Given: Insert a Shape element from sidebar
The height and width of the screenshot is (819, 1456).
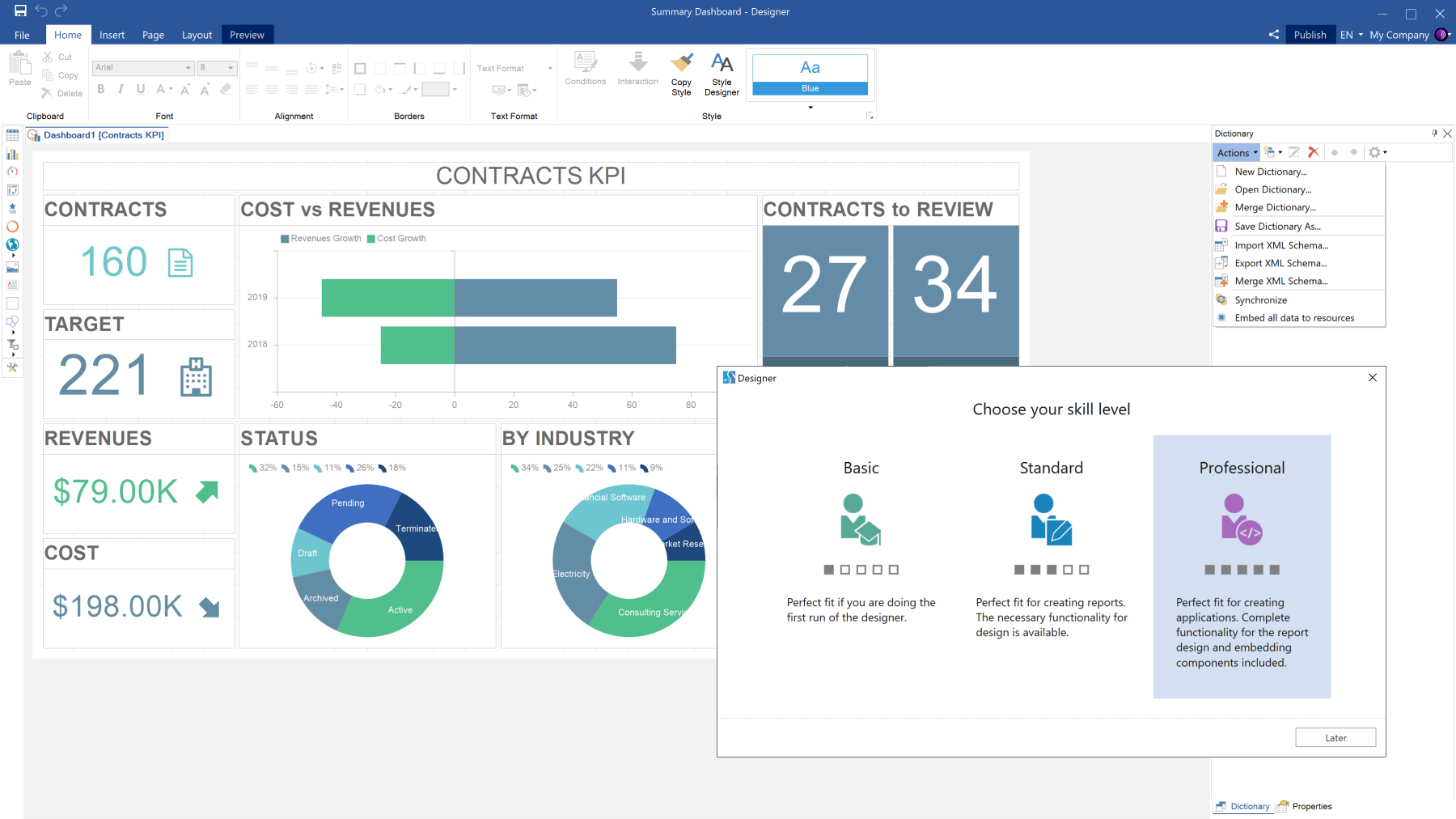Looking at the screenshot, I should point(12,322).
